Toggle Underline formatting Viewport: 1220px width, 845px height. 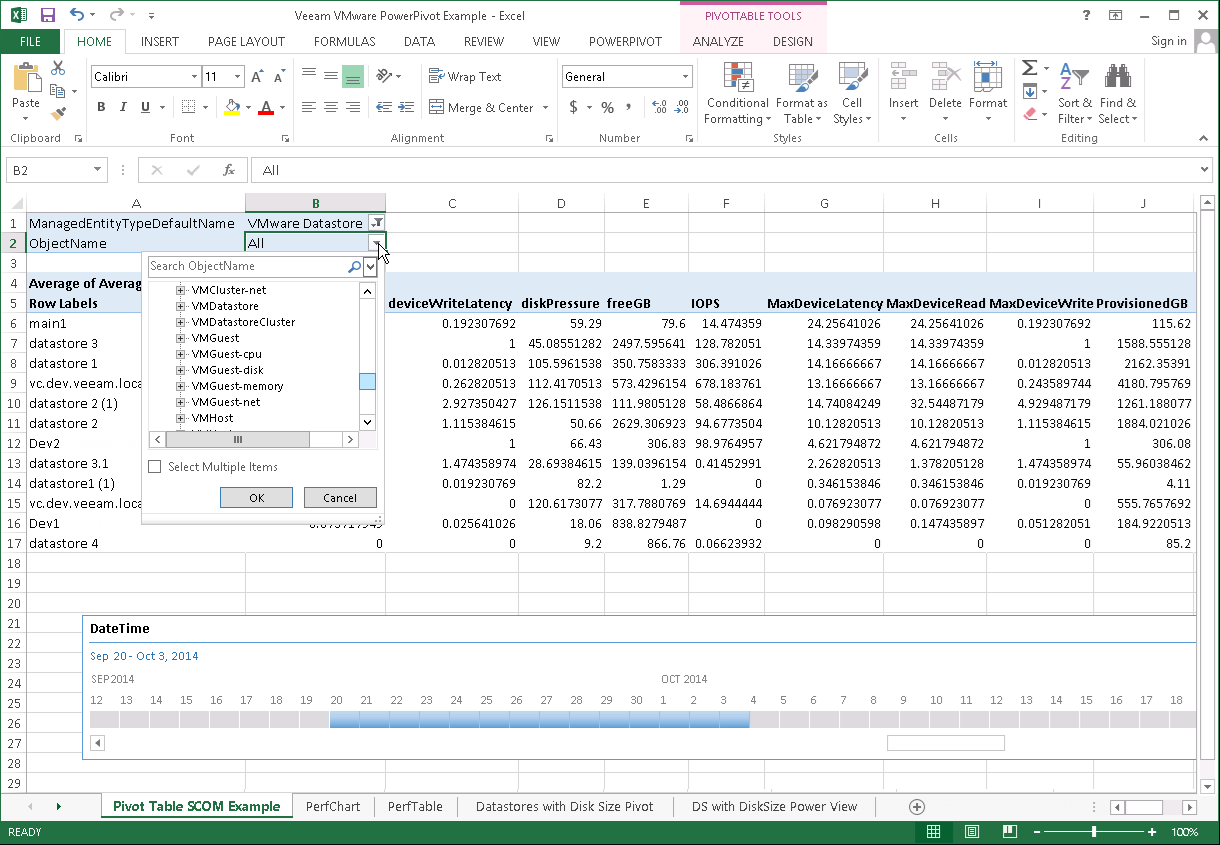(x=146, y=108)
